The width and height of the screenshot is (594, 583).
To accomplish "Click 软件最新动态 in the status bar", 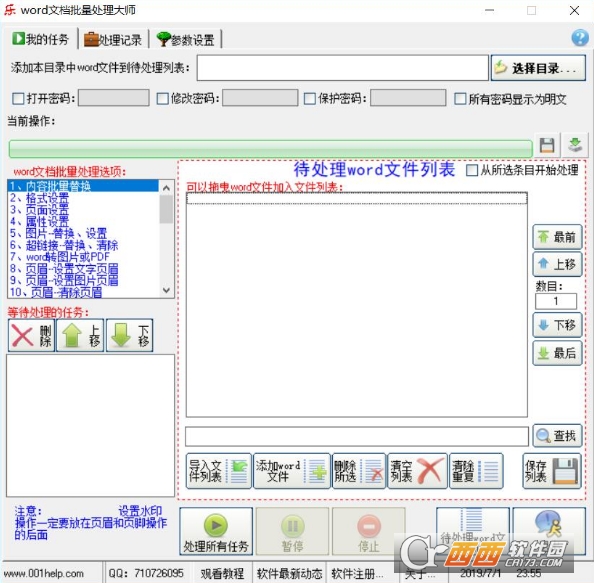I will point(289,573).
